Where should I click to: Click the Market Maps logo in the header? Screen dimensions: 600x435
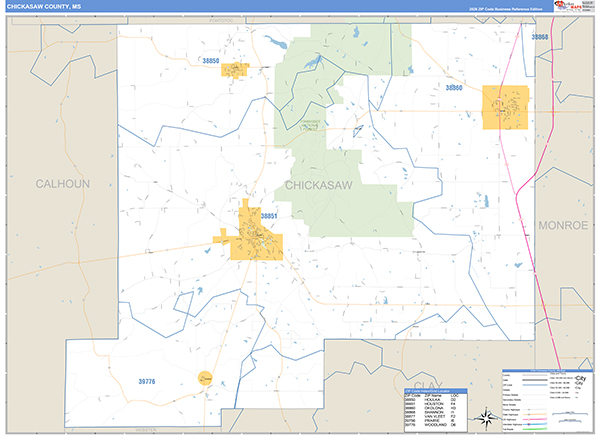[568, 6]
